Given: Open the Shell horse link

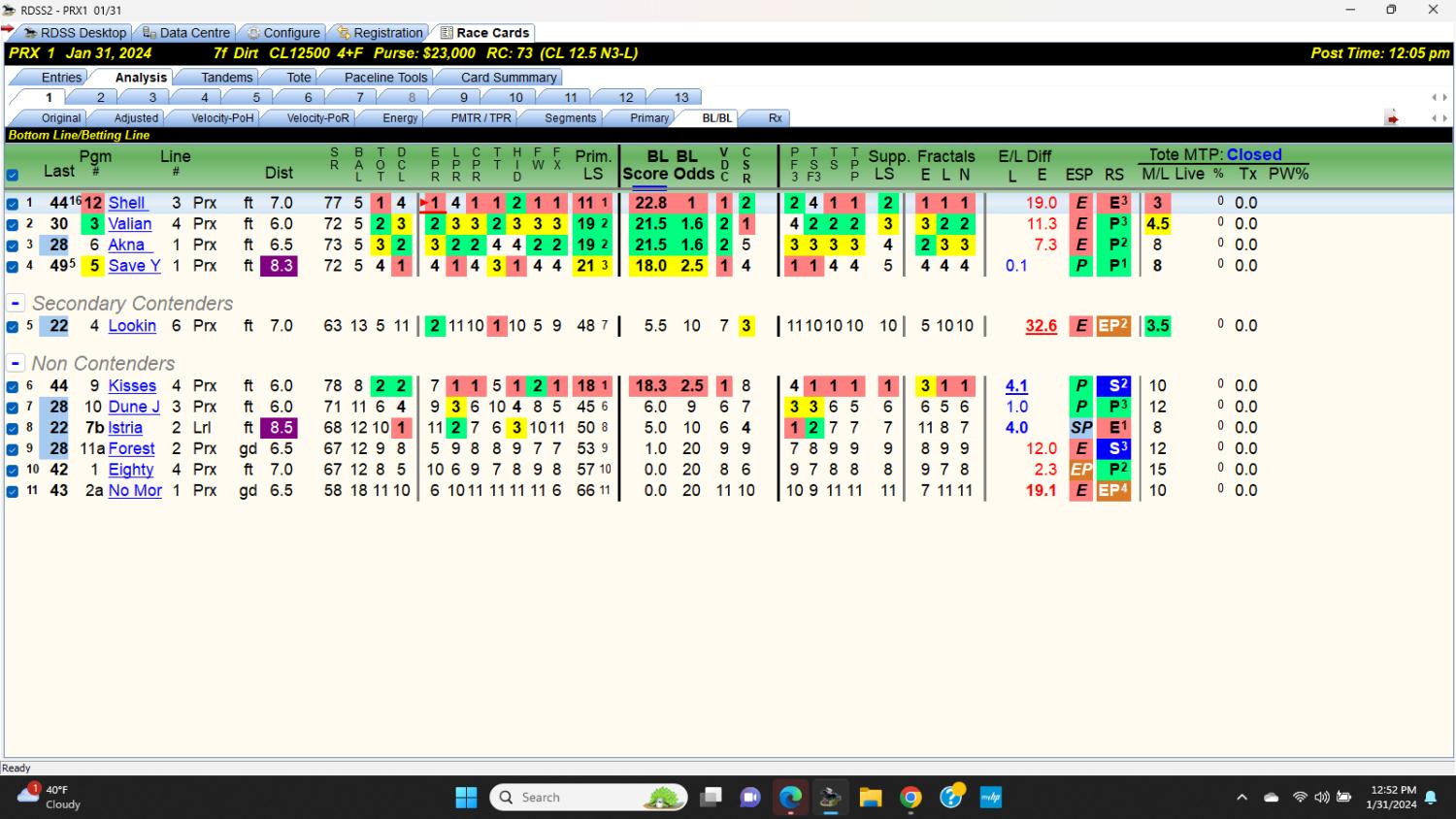Looking at the screenshot, I should pyautogui.click(x=127, y=203).
